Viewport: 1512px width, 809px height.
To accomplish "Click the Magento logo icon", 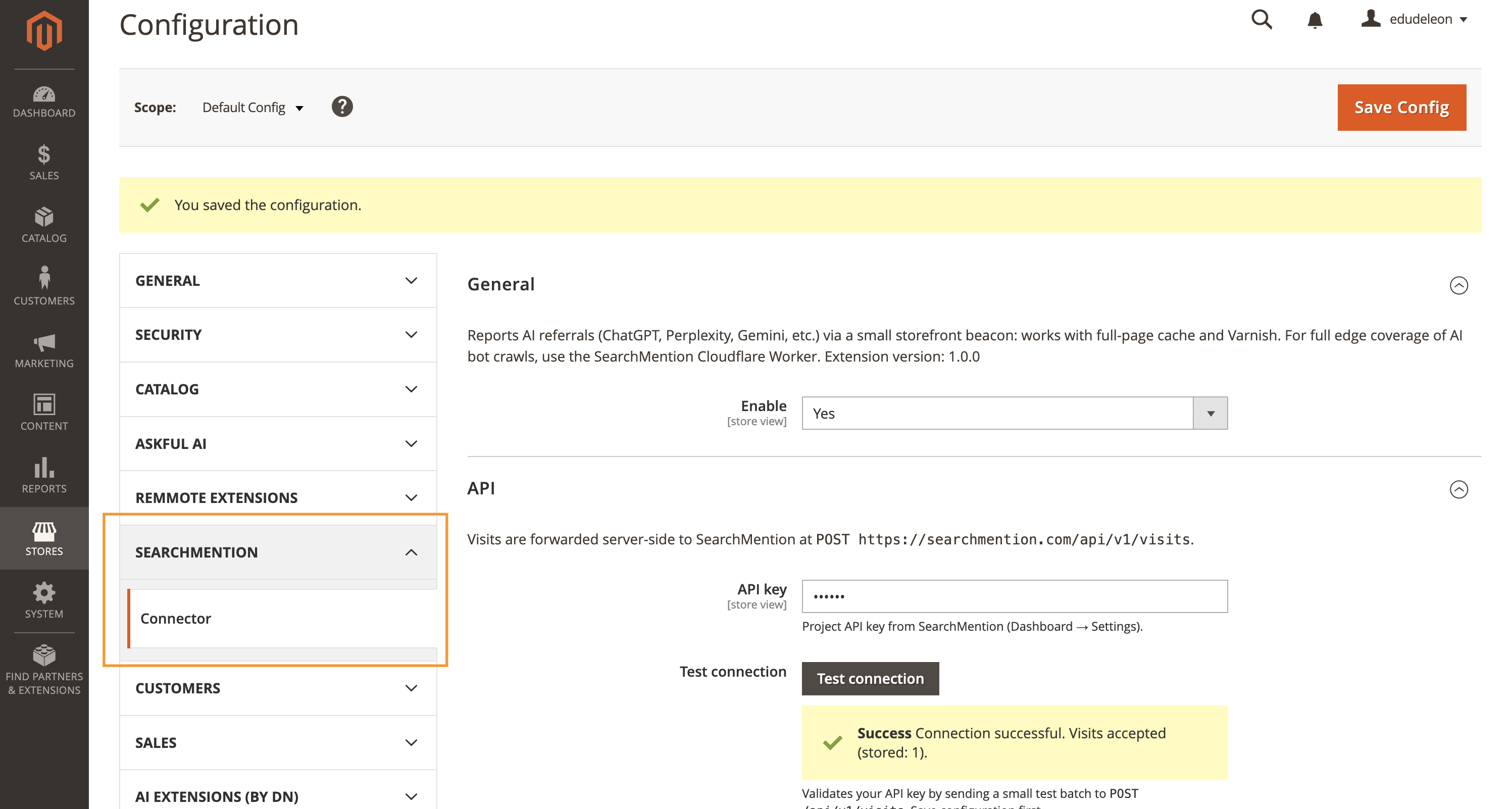I will point(44,30).
